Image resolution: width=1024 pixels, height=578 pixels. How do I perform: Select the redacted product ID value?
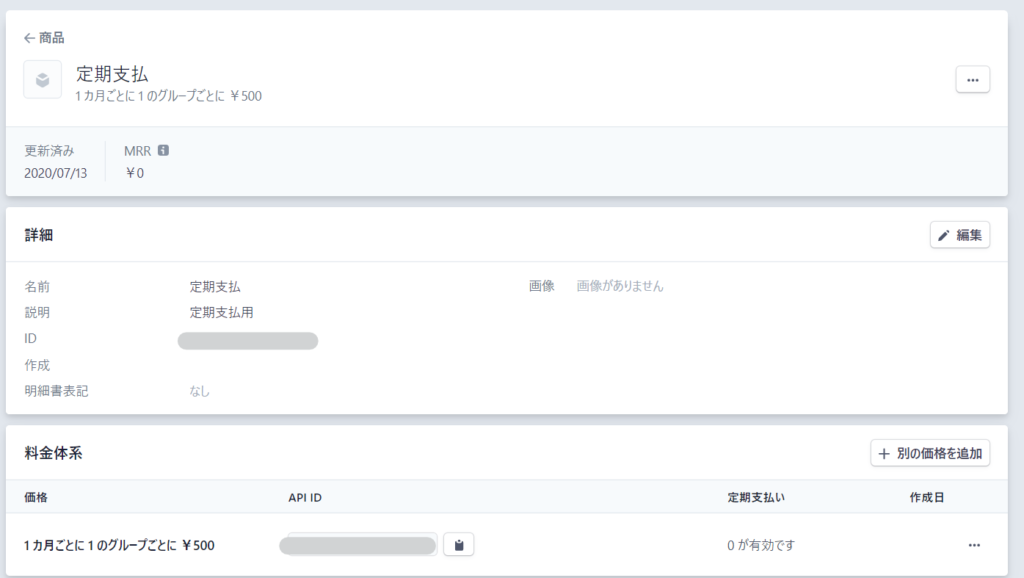click(248, 341)
